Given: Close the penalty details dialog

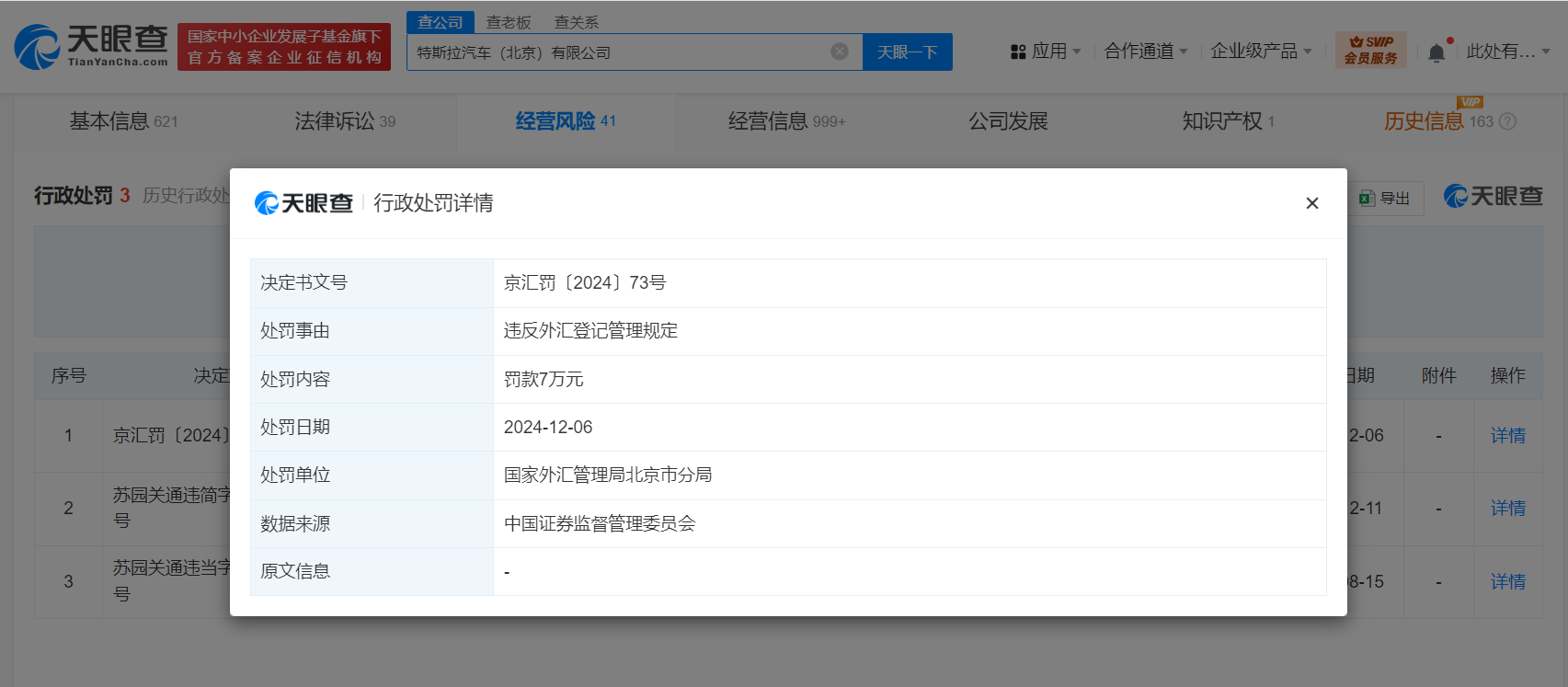Looking at the screenshot, I should point(1311,203).
